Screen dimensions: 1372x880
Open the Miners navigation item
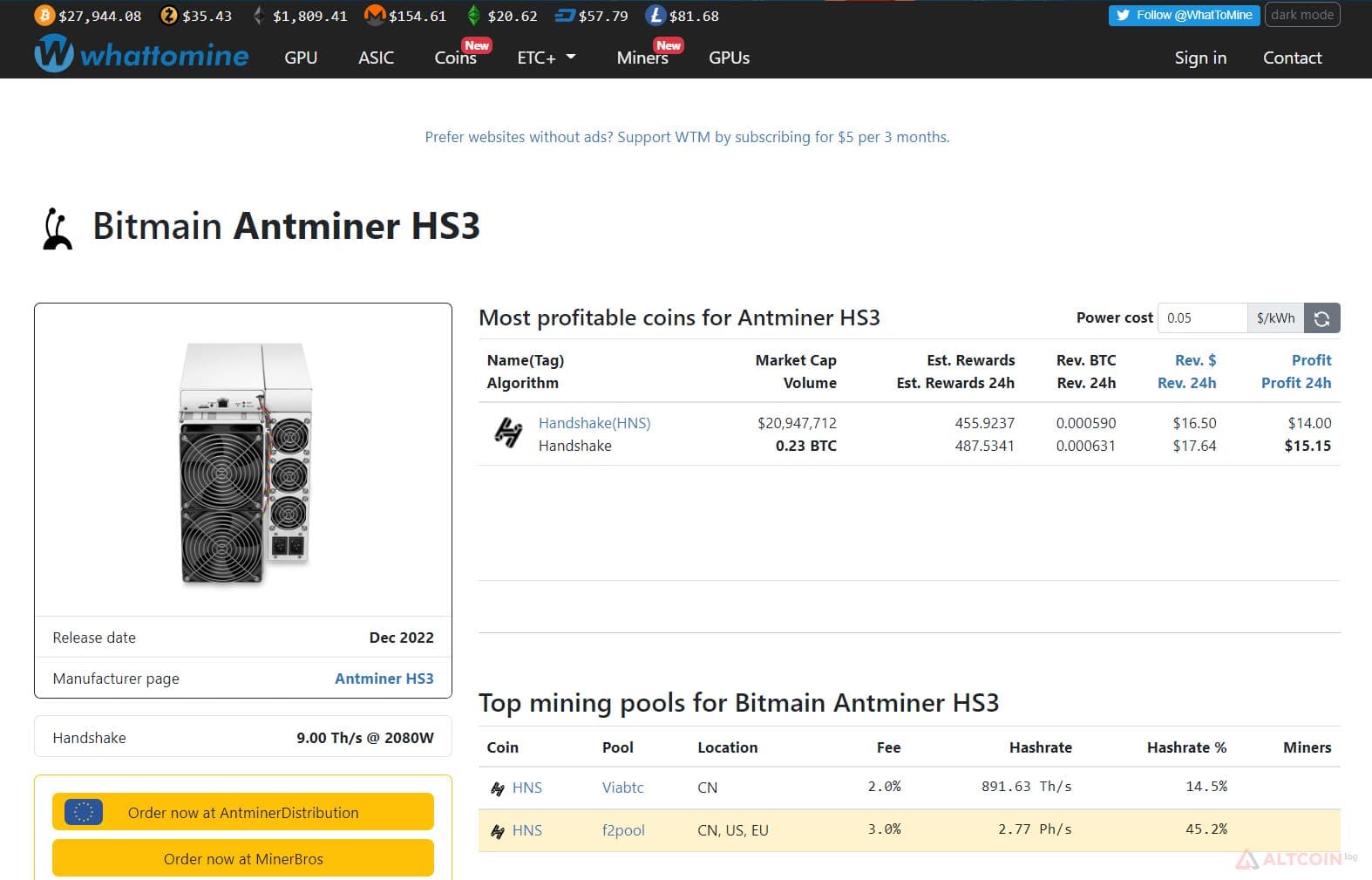pyautogui.click(x=642, y=58)
